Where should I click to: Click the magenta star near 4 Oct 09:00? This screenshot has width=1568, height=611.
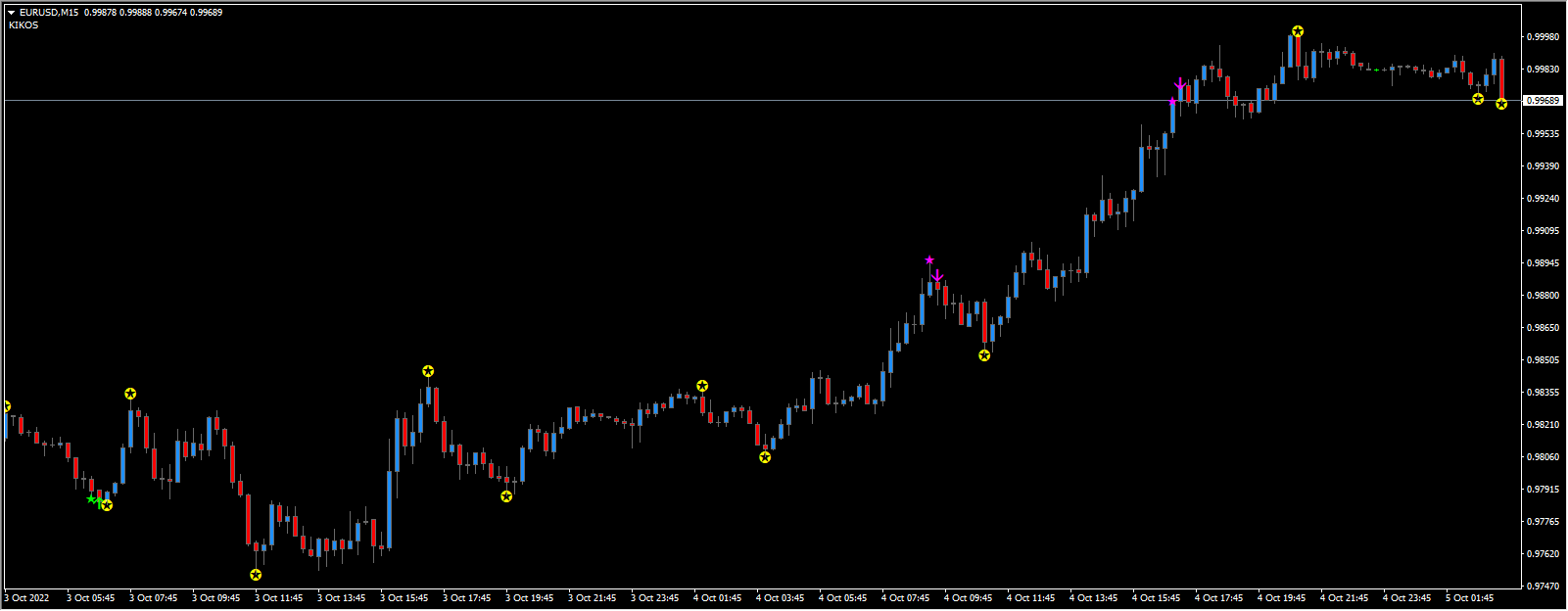(x=929, y=260)
